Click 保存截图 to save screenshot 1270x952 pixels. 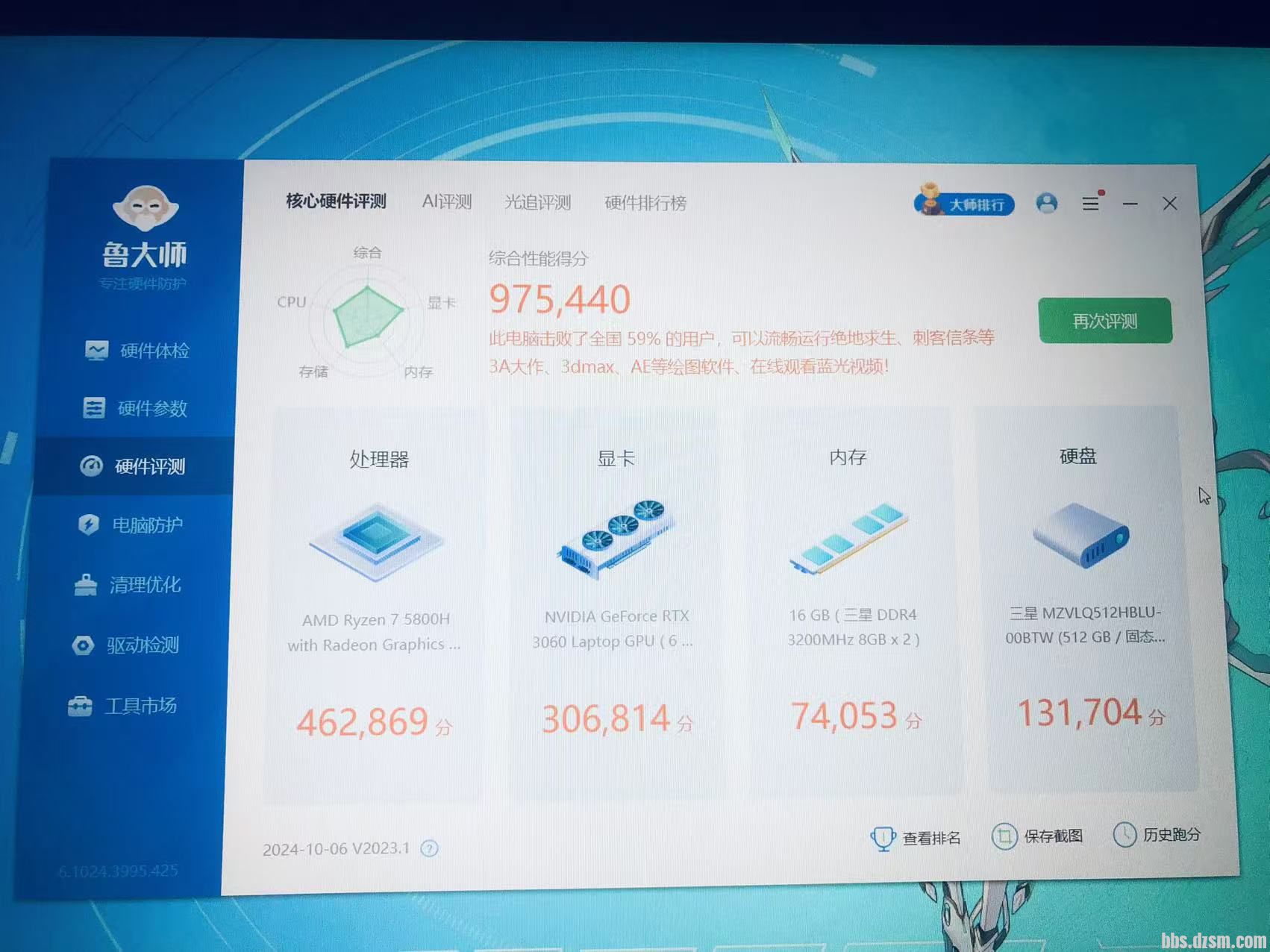(1038, 836)
